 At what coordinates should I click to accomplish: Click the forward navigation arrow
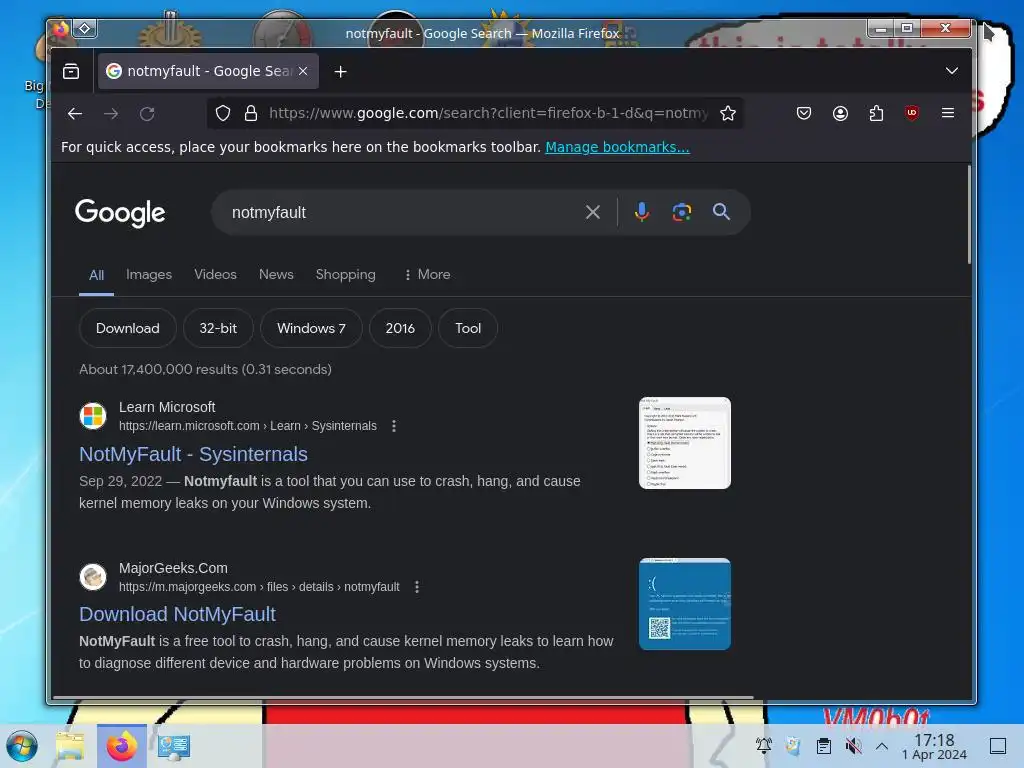click(x=111, y=114)
